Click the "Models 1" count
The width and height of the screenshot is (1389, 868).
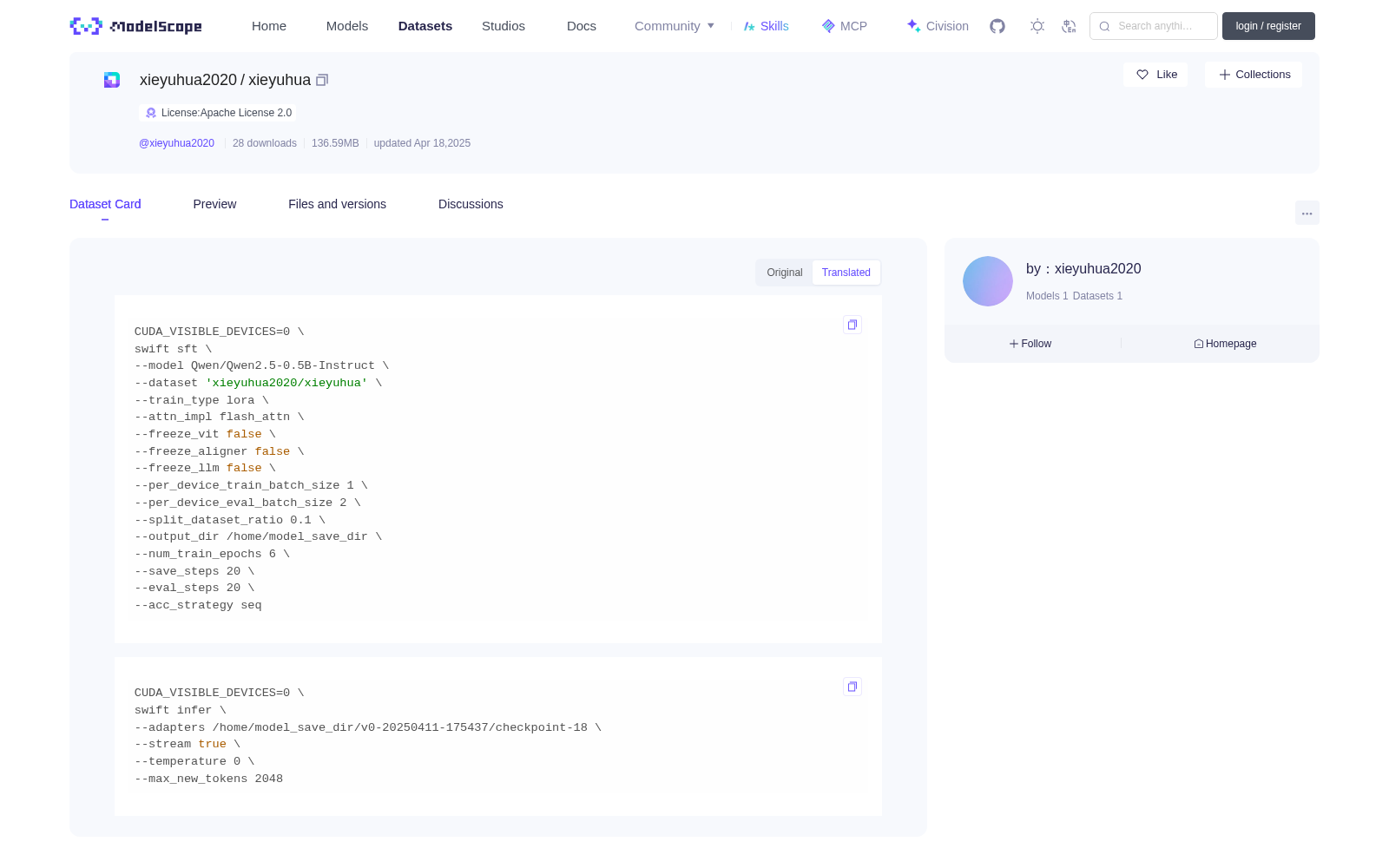pos(1047,296)
